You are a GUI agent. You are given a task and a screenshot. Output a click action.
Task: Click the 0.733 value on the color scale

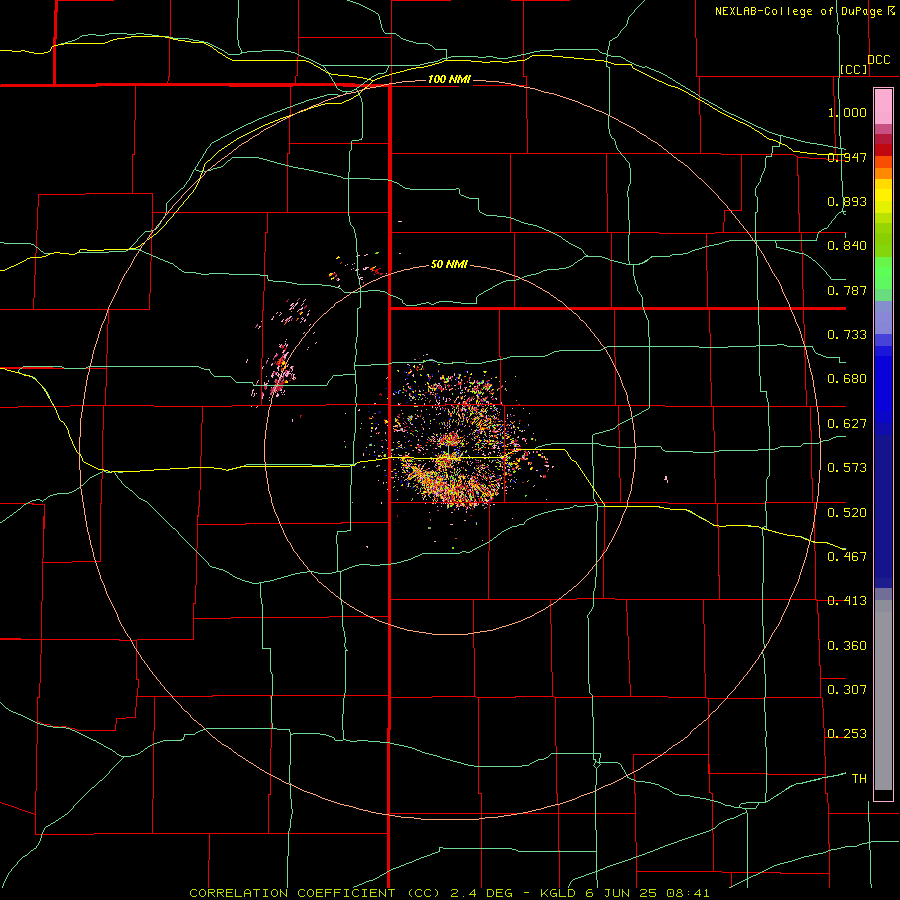tap(847, 335)
